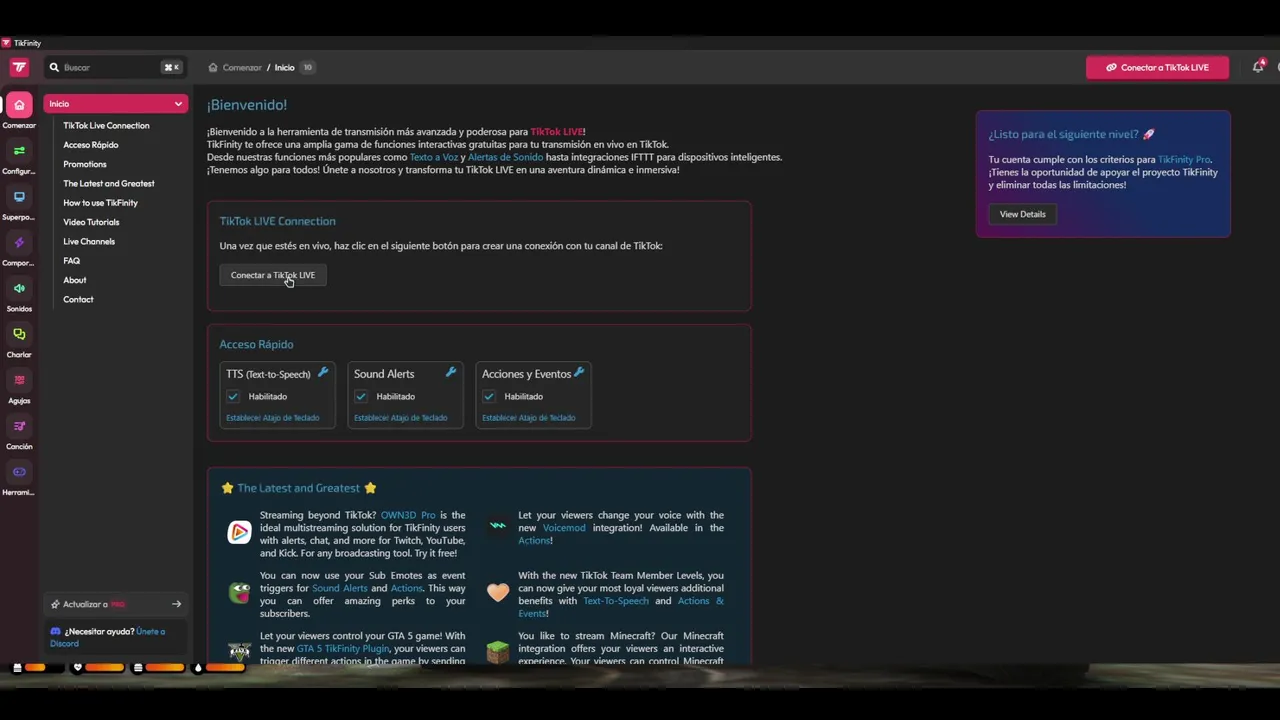Viewport: 1280px width, 720px height.
Task: Click the TikFinity logo icon
Action: 19,67
